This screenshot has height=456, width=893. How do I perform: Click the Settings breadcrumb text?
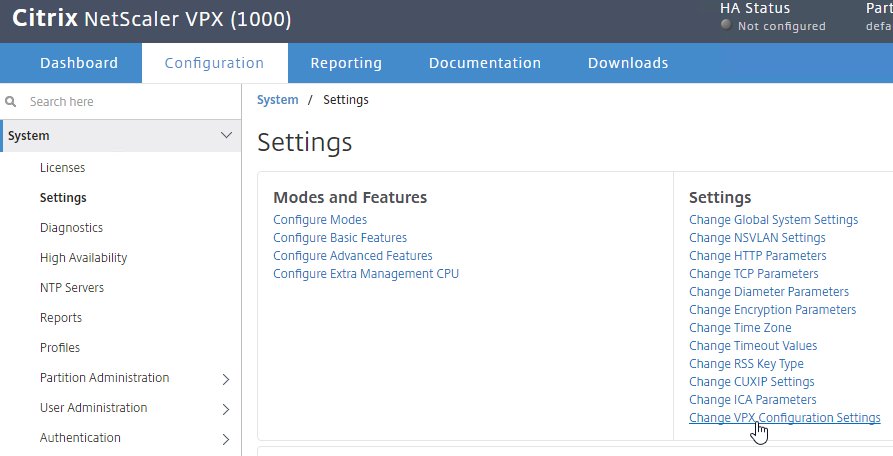(346, 100)
